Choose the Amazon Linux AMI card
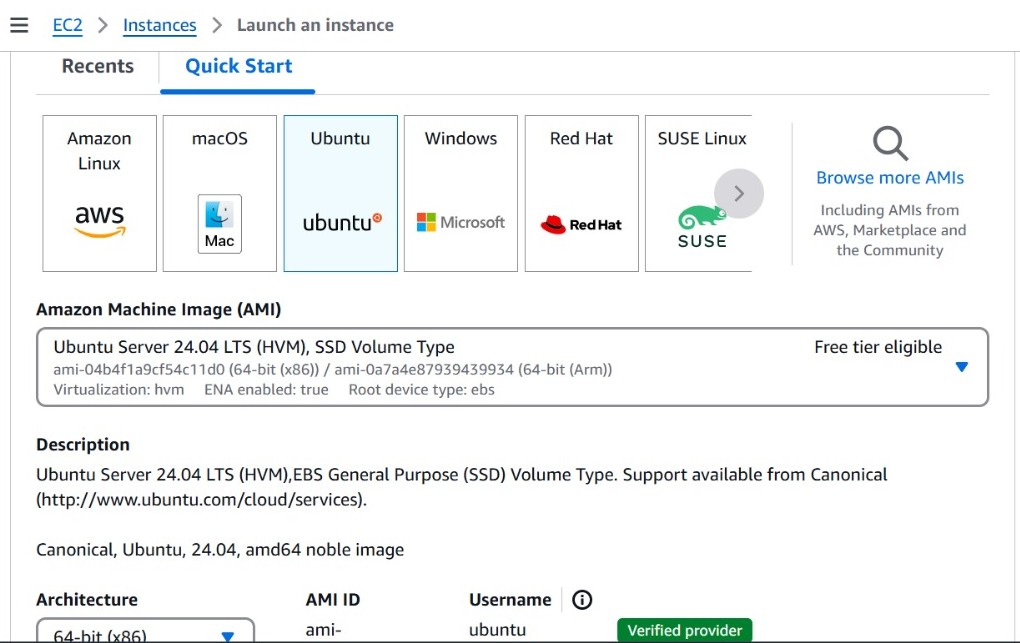 click(x=100, y=193)
